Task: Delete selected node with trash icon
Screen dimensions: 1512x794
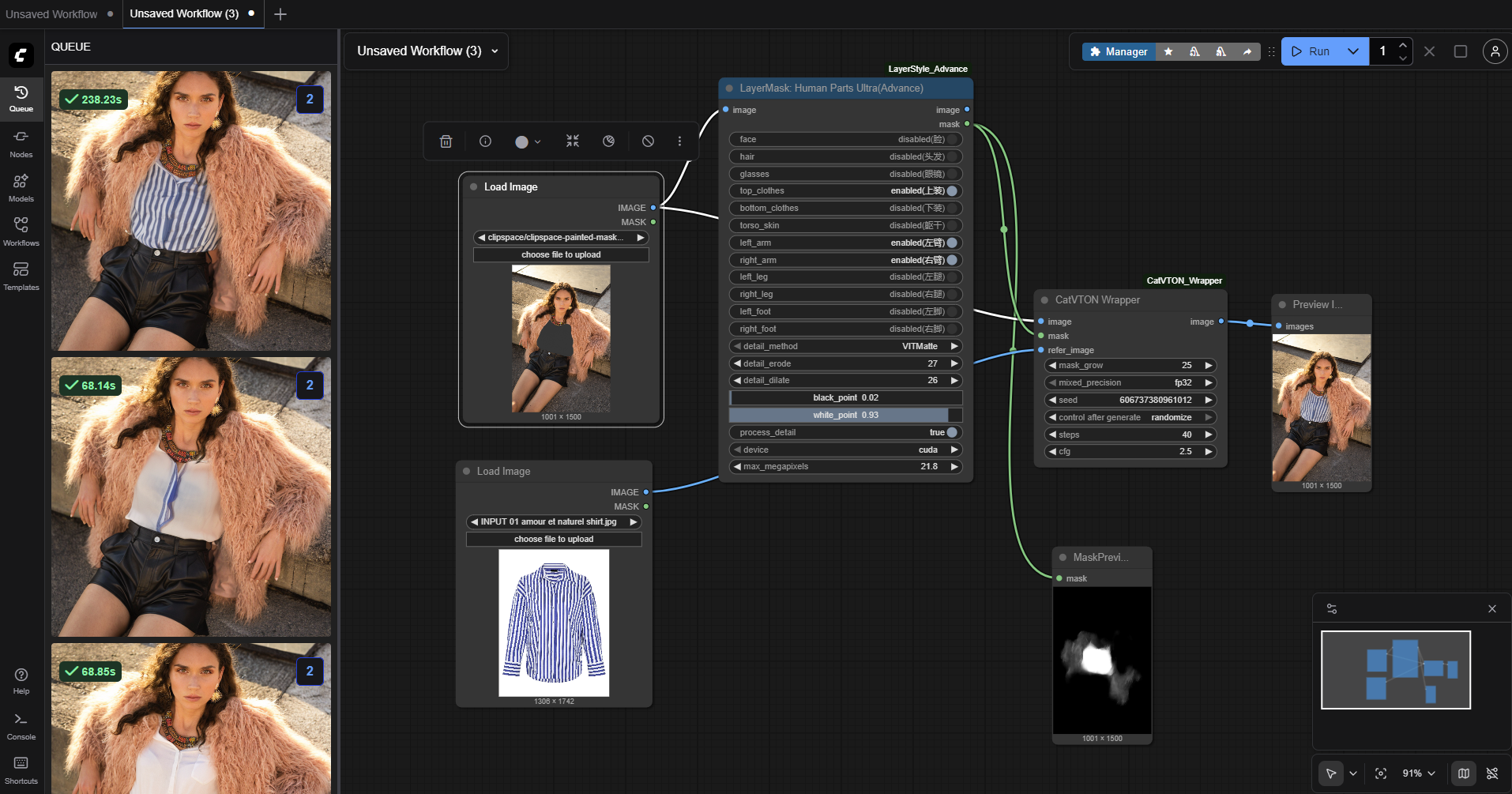Action: pyautogui.click(x=446, y=141)
